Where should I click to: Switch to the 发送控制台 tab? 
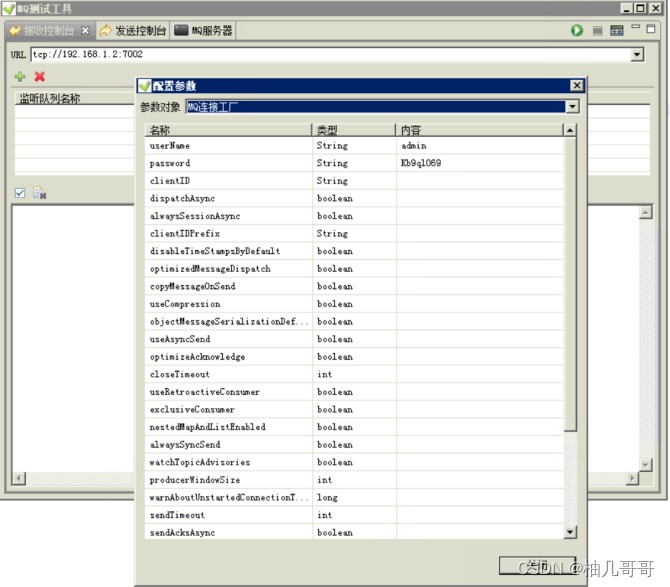pos(133,31)
